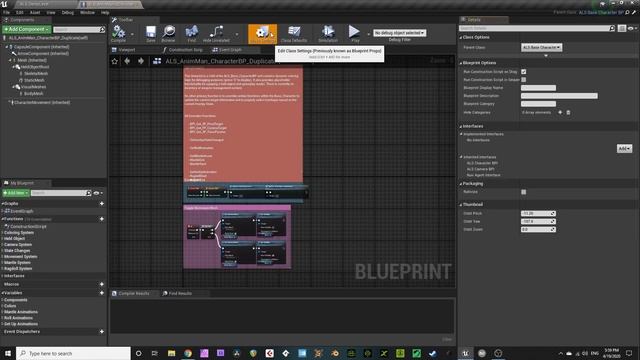Screen dimensions: 640x360
Task: Click Task View icon on taskbar
Action: [x=155, y=353]
